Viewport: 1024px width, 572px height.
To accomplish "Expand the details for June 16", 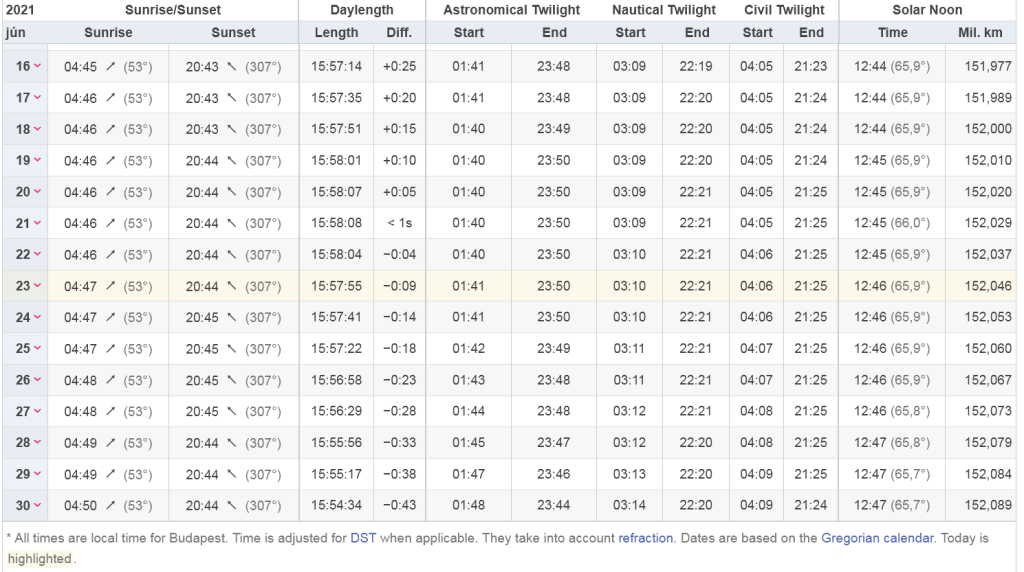I will [x=37, y=67].
